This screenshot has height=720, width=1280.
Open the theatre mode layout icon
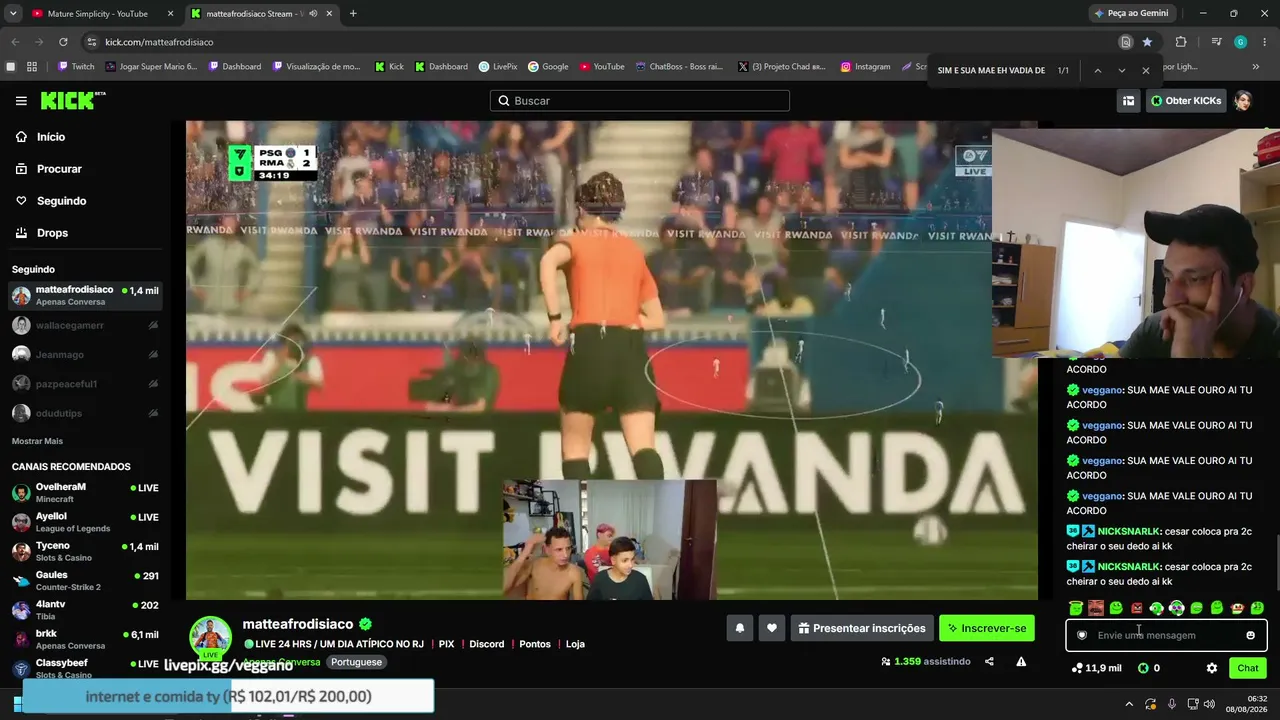coord(1128,101)
